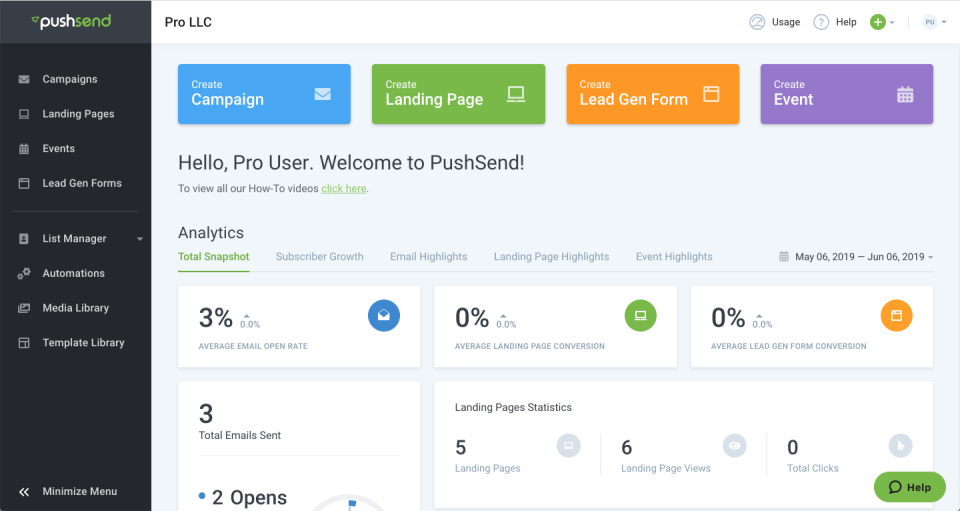Click the green plus add icon
The width and height of the screenshot is (960, 511).
click(878, 22)
